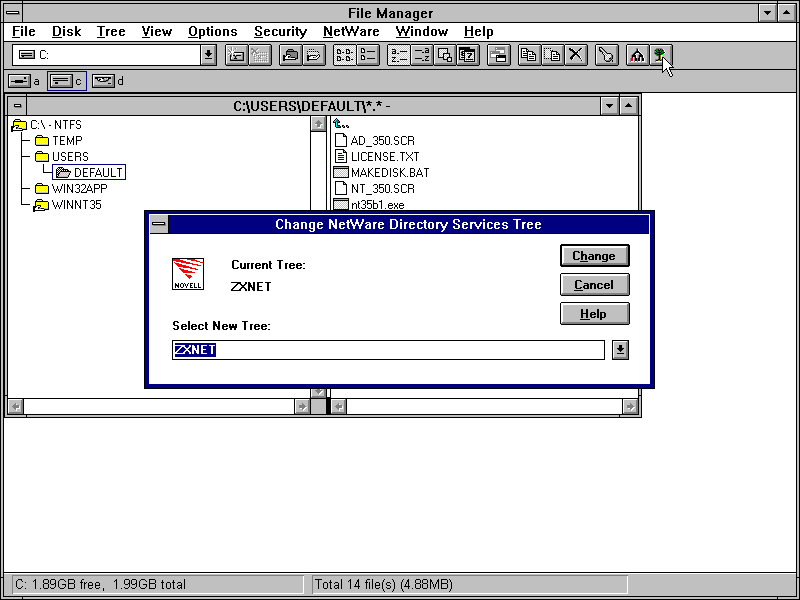Select the AD_350.SCR file
The height and width of the screenshot is (600, 800).
click(374, 140)
